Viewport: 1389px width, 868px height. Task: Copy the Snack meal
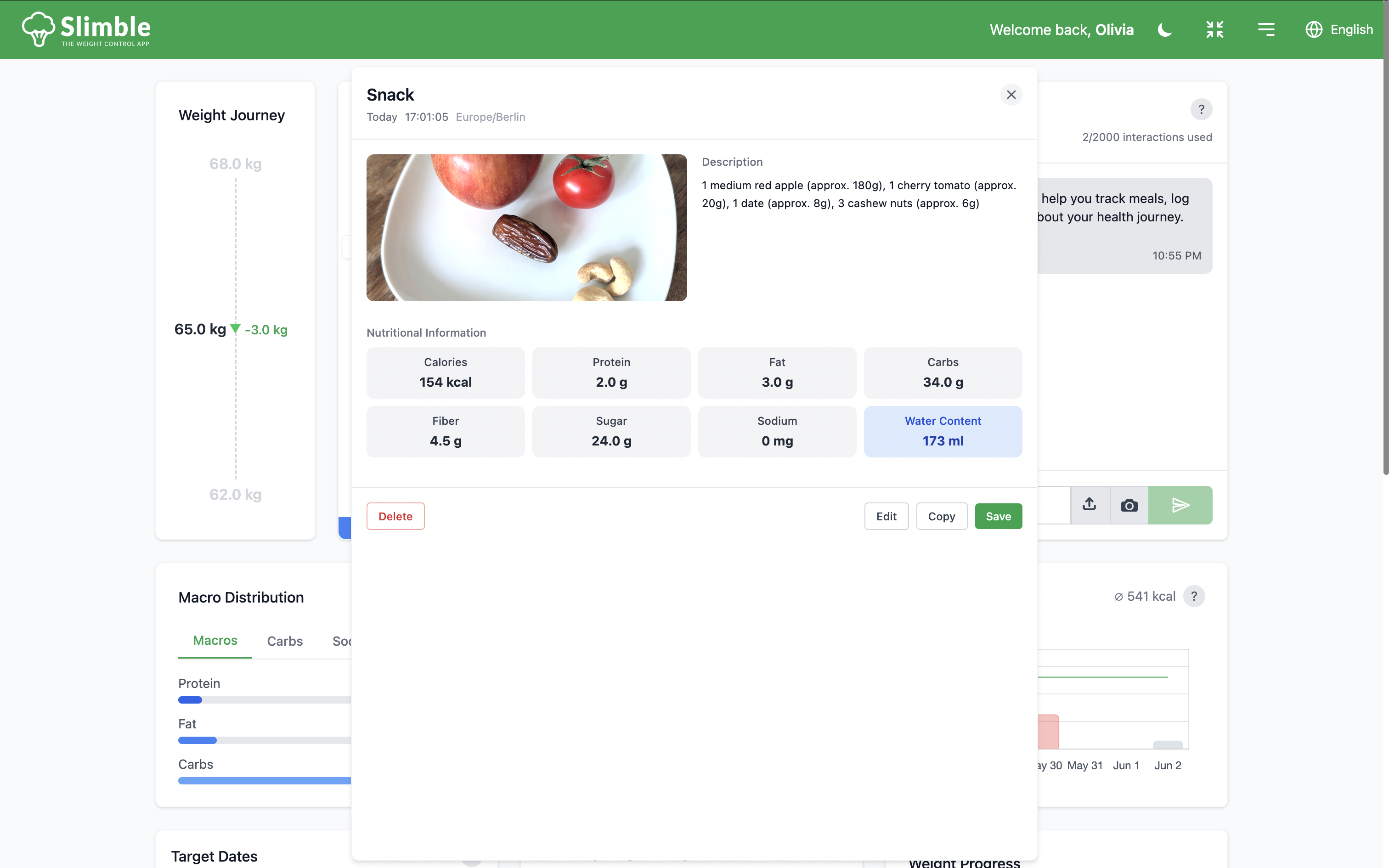coord(941,516)
